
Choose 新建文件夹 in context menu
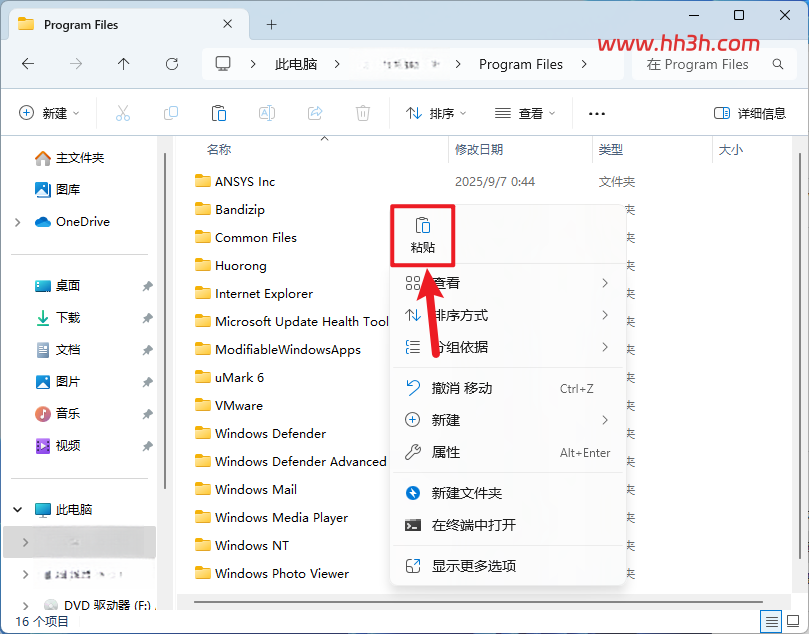tap(508, 494)
